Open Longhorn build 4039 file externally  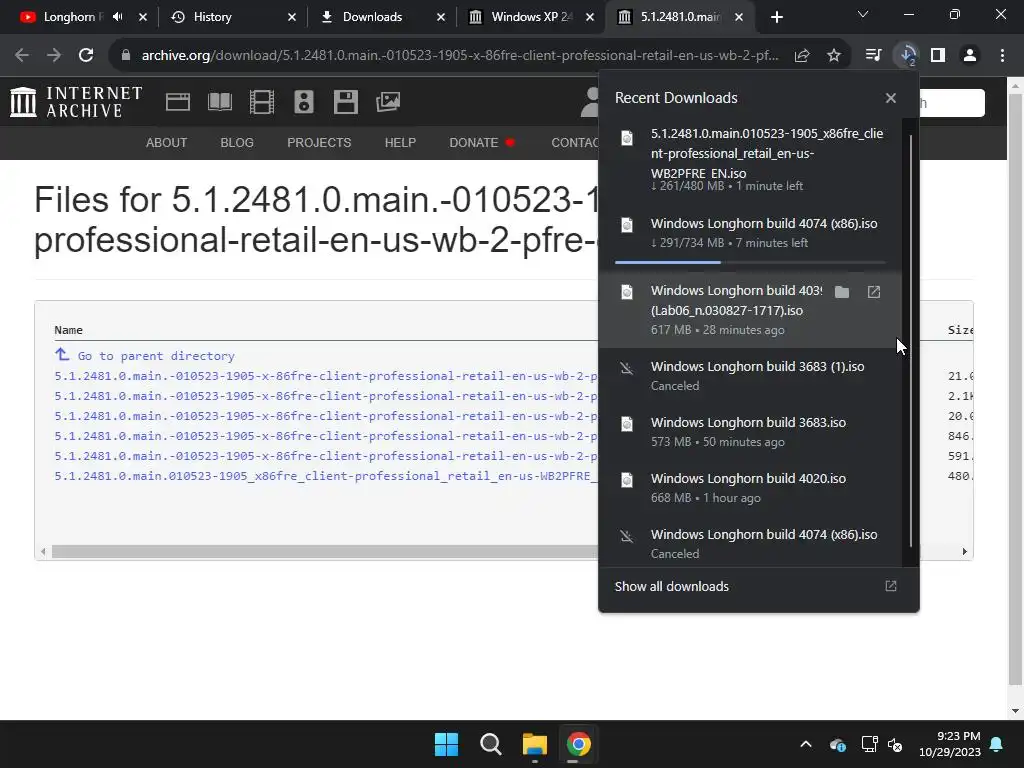(x=874, y=292)
